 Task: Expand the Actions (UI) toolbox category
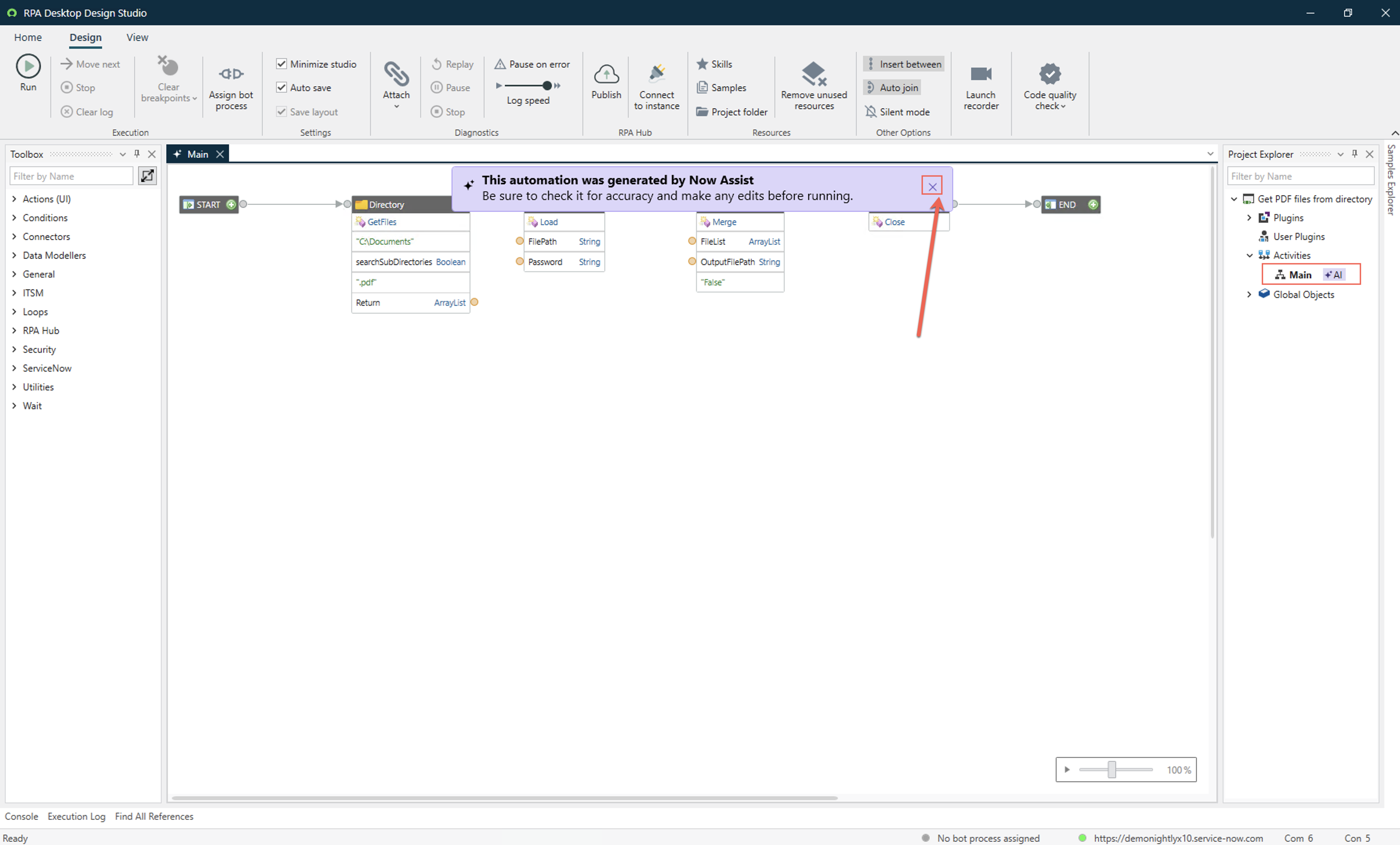coord(14,199)
